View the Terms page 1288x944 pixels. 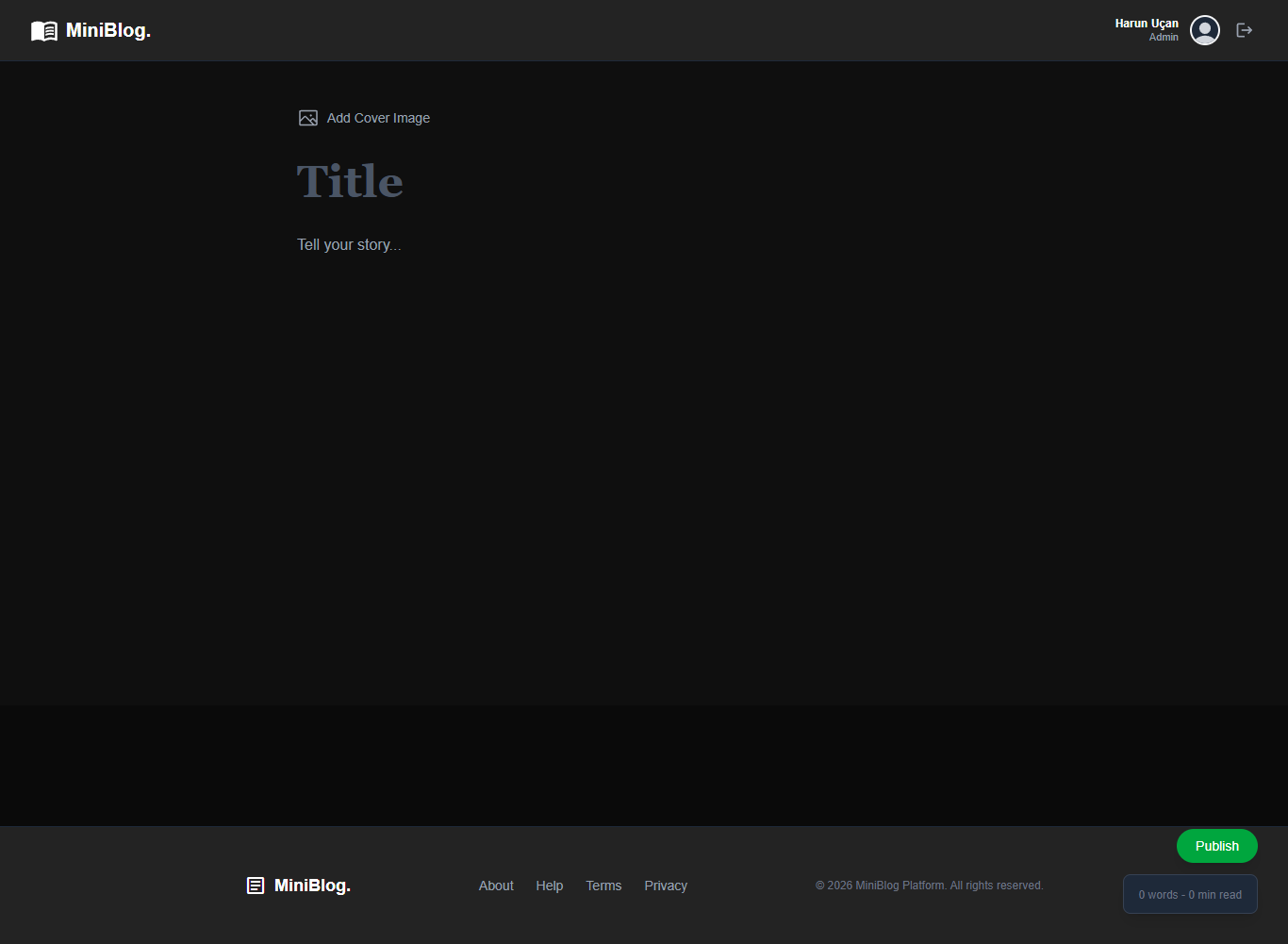click(603, 886)
